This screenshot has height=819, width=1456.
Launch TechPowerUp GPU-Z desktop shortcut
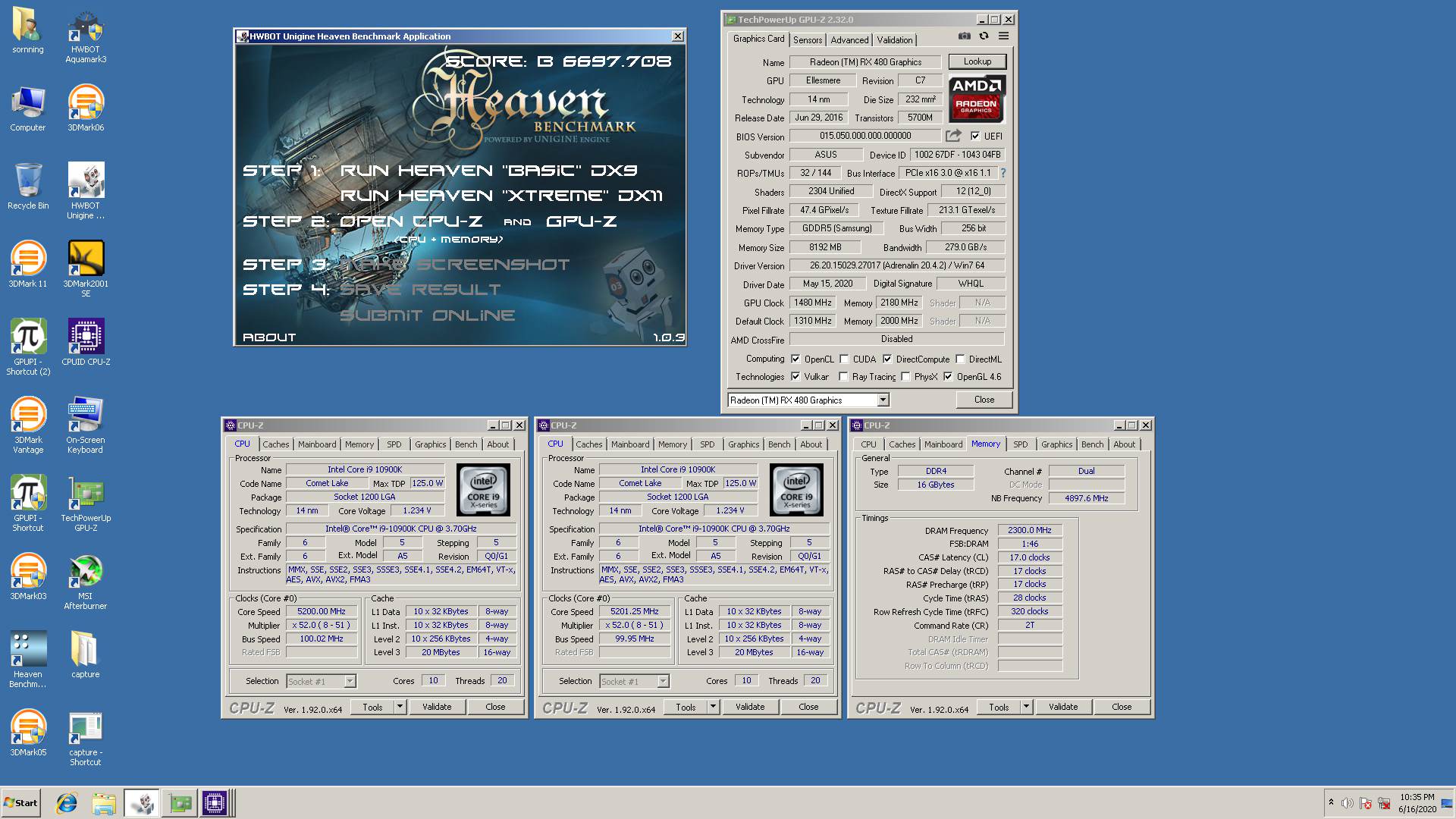(x=86, y=504)
